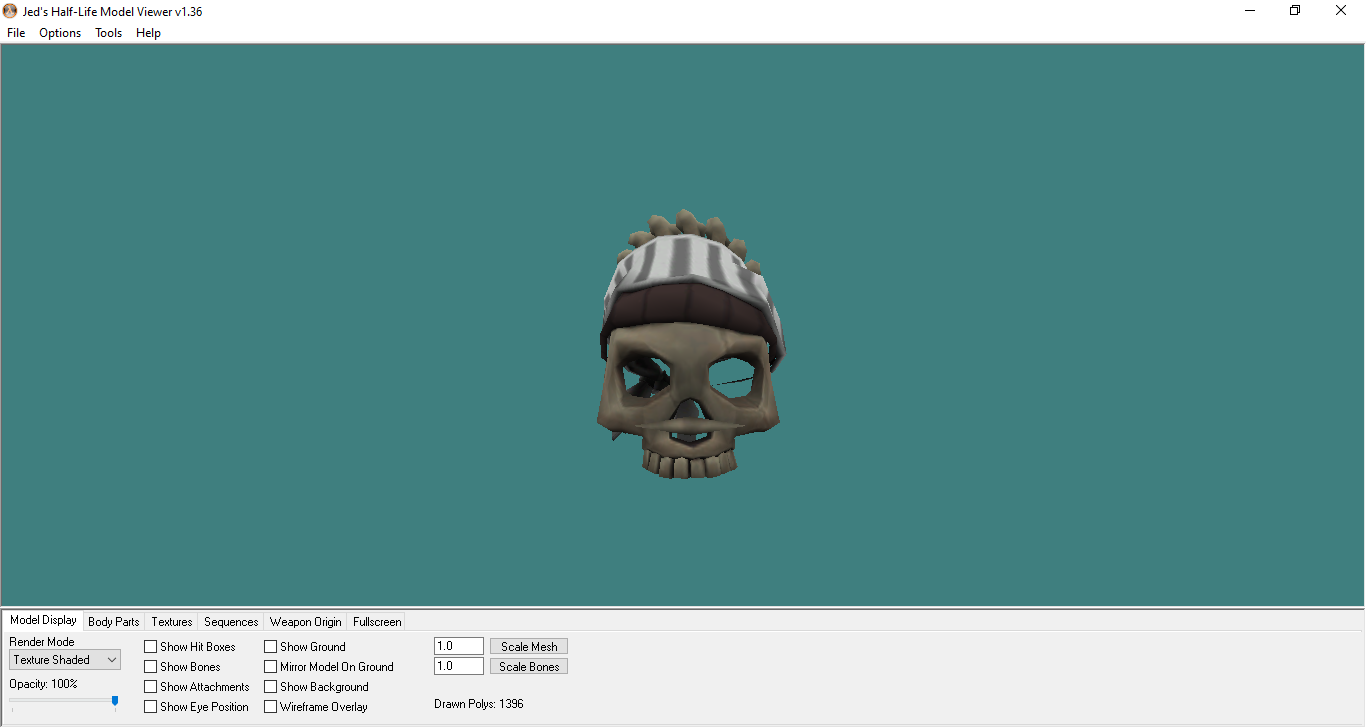Toggle Mirror Model On Ground checkbox
This screenshot has width=1366, height=727.
271,667
